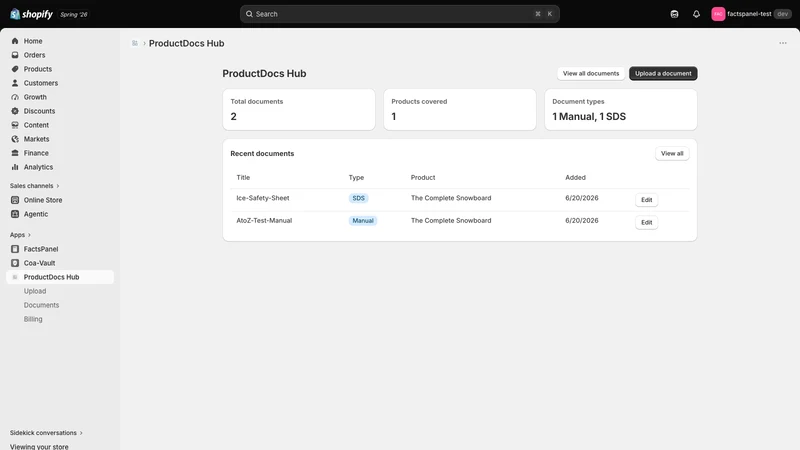Click The Complete Snowboard in SDS row
The height and width of the screenshot is (450, 800).
pyautogui.click(x=451, y=198)
